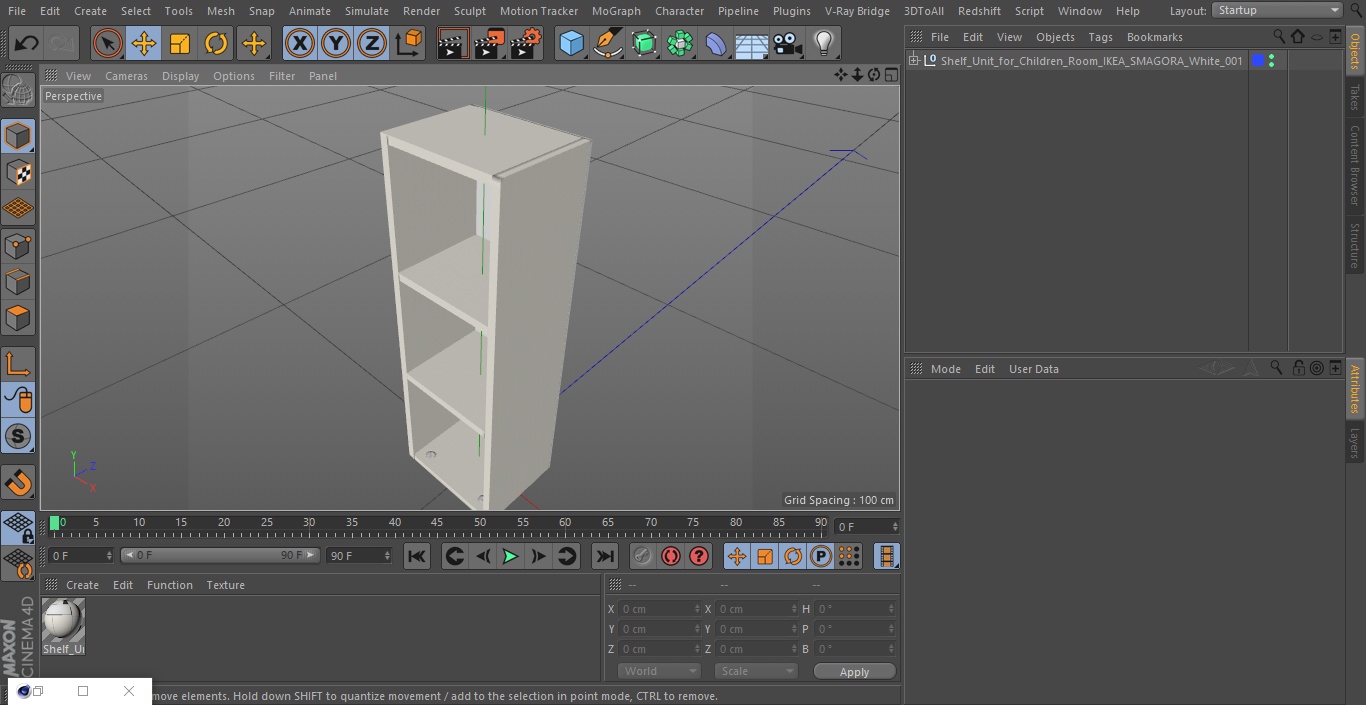Open the World coordinate dropdown
Viewport: 1366px width, 705px height.
point(659,671)
